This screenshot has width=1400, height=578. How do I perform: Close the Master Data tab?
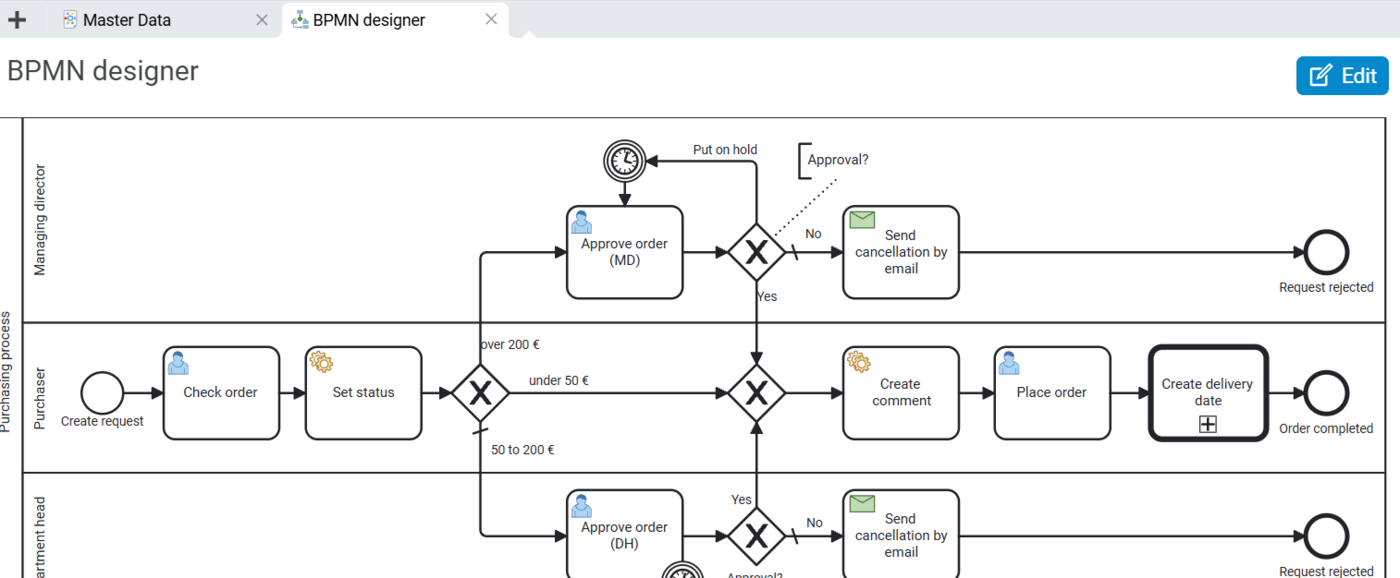tap(262, 20)
